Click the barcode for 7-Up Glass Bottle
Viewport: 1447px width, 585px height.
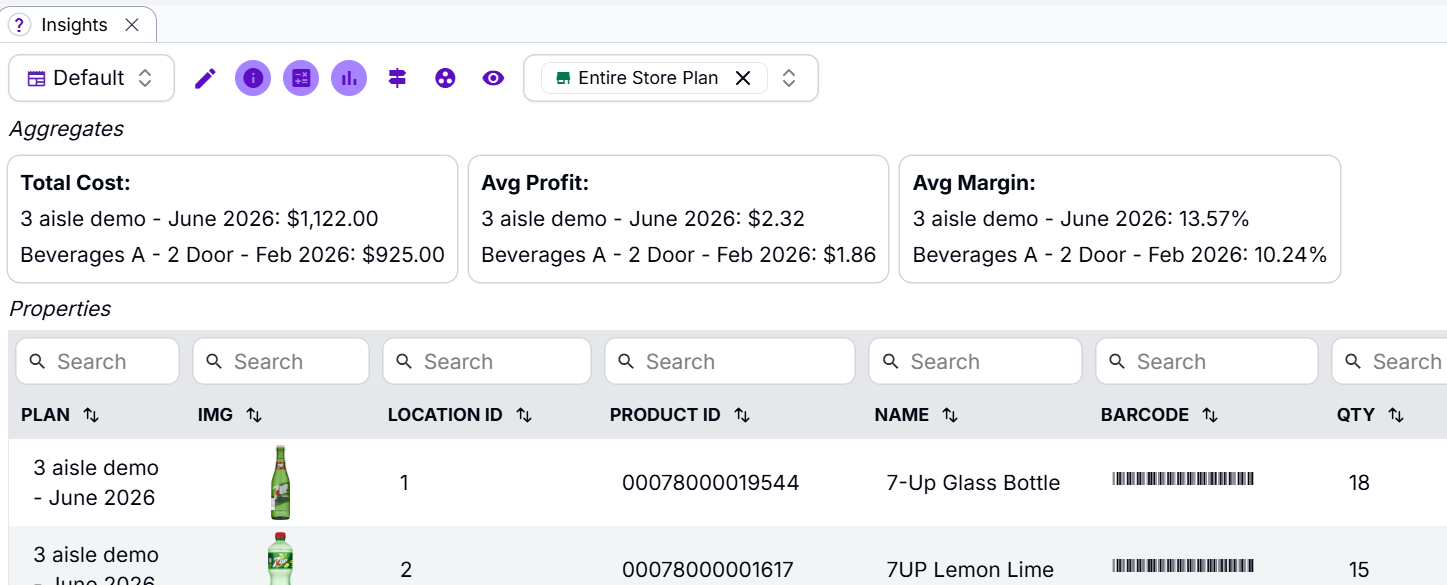point(1183,479)
